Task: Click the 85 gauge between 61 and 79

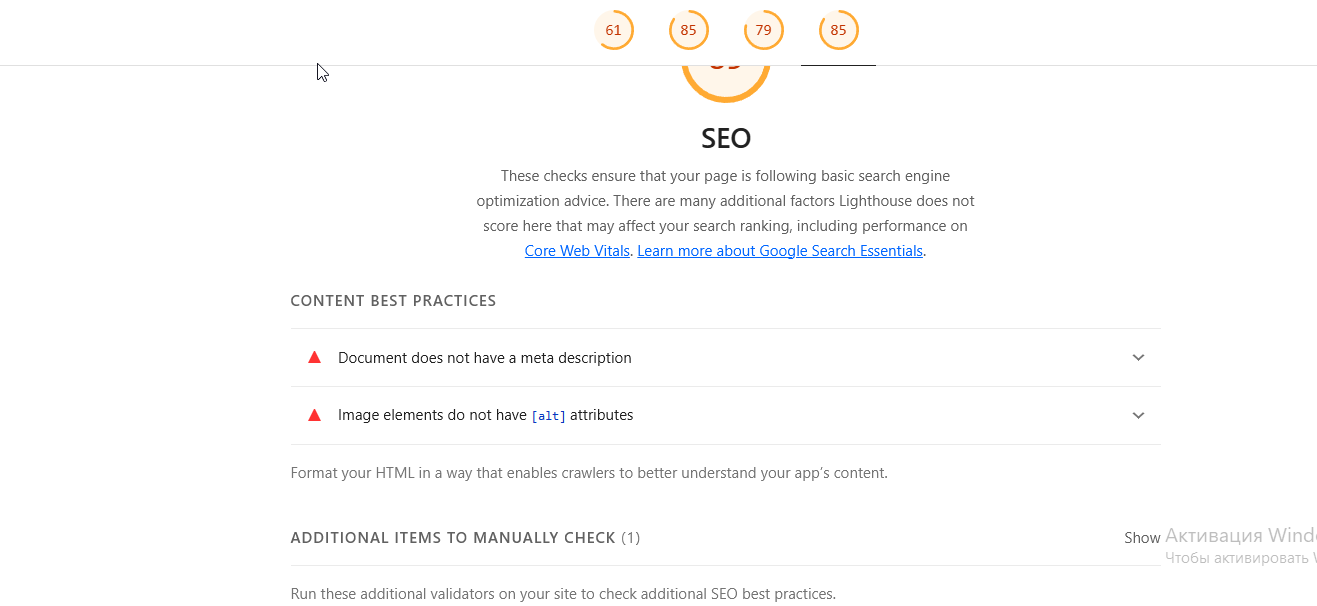Action: [x=688, y=30]
